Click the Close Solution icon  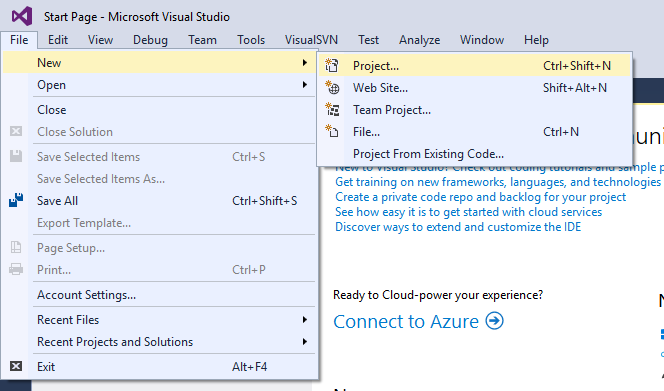point(16,131)
